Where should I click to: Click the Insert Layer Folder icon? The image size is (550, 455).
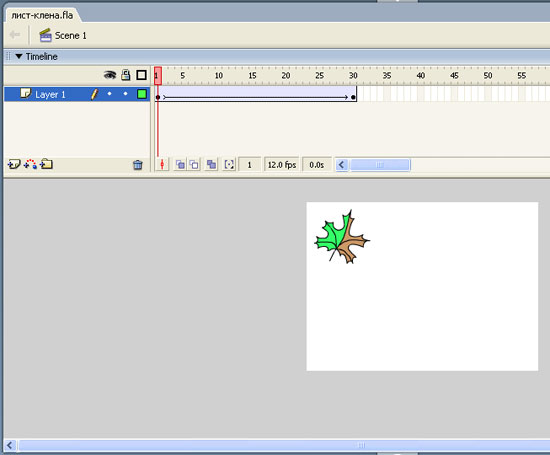pyautogui.click(x=46, y=164)
